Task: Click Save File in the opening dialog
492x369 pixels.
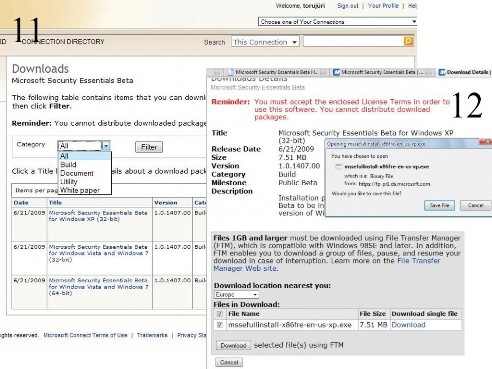Action: [x=439, y=205]
